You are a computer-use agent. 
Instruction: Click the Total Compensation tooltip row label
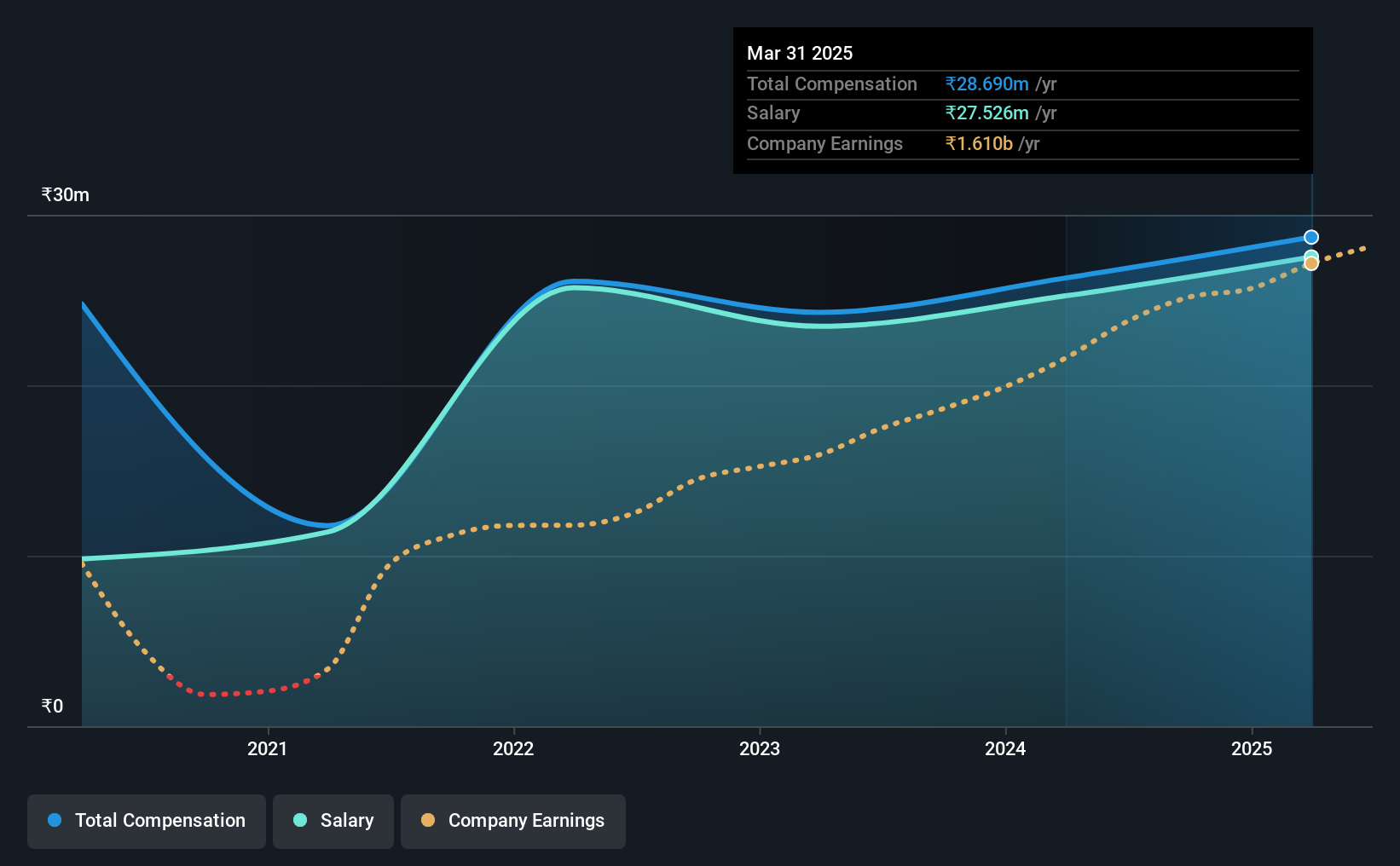point(832,84)
